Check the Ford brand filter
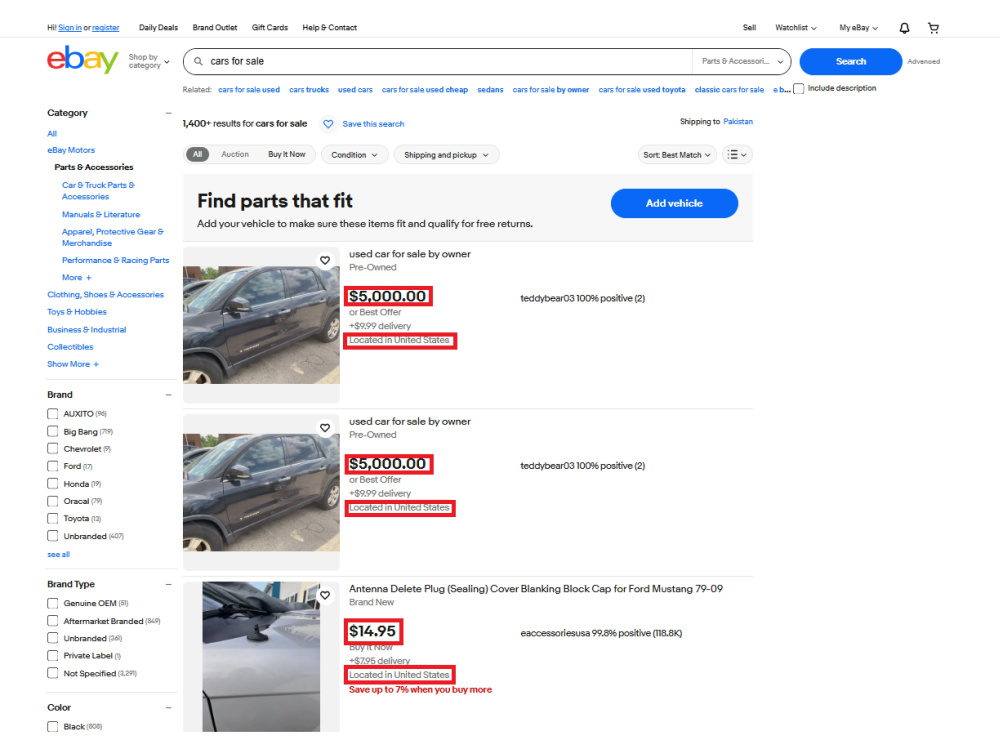The width and height of the screenshot is (1000, 750). (x=53, y=466)
